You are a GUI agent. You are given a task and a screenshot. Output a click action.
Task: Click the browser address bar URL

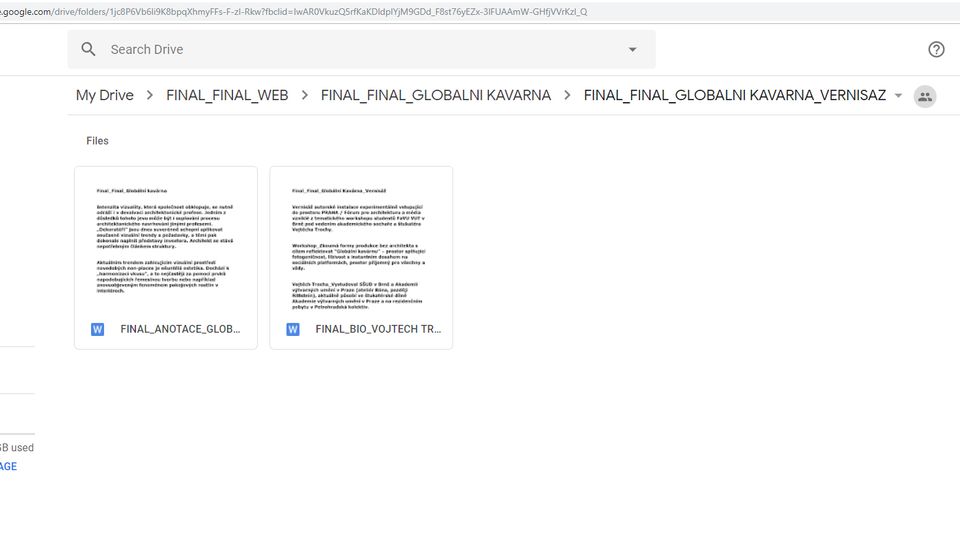coord(300,12)
